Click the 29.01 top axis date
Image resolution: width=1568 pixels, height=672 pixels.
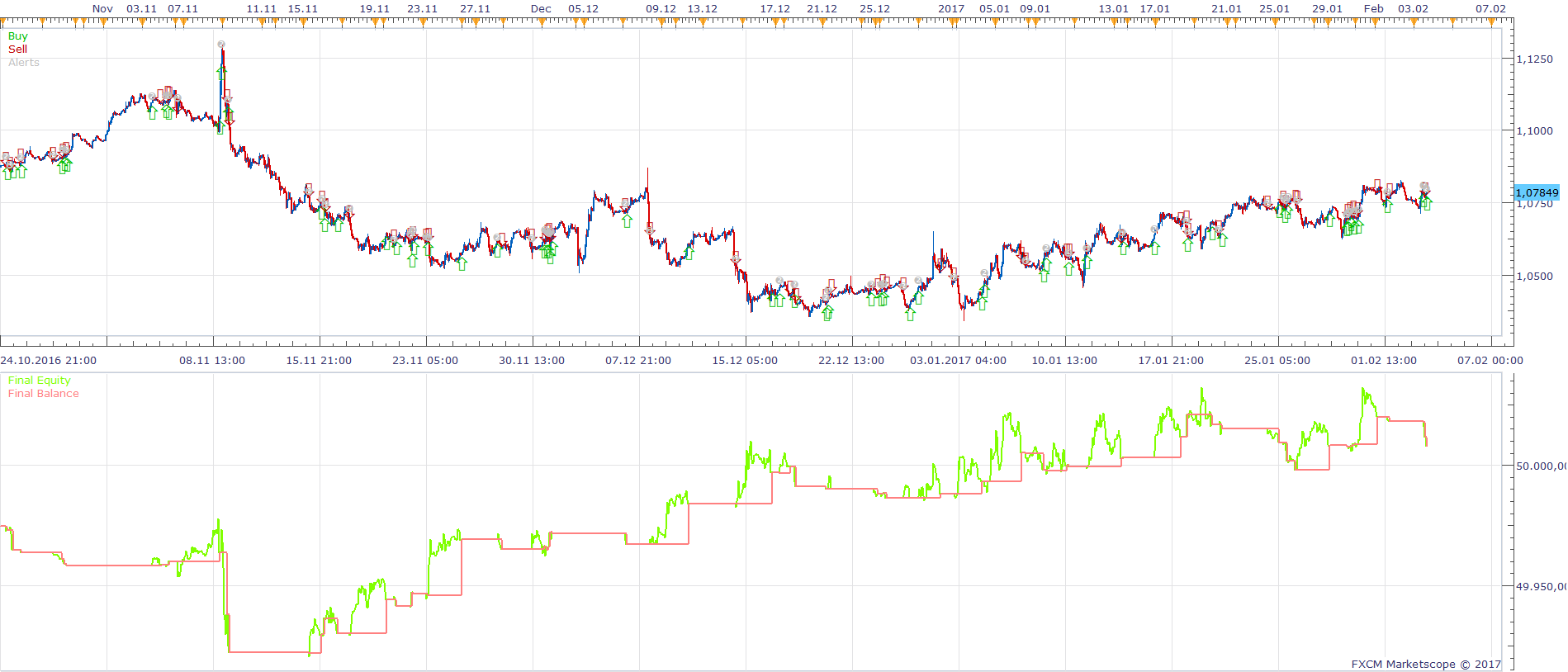pos(1327,9)
